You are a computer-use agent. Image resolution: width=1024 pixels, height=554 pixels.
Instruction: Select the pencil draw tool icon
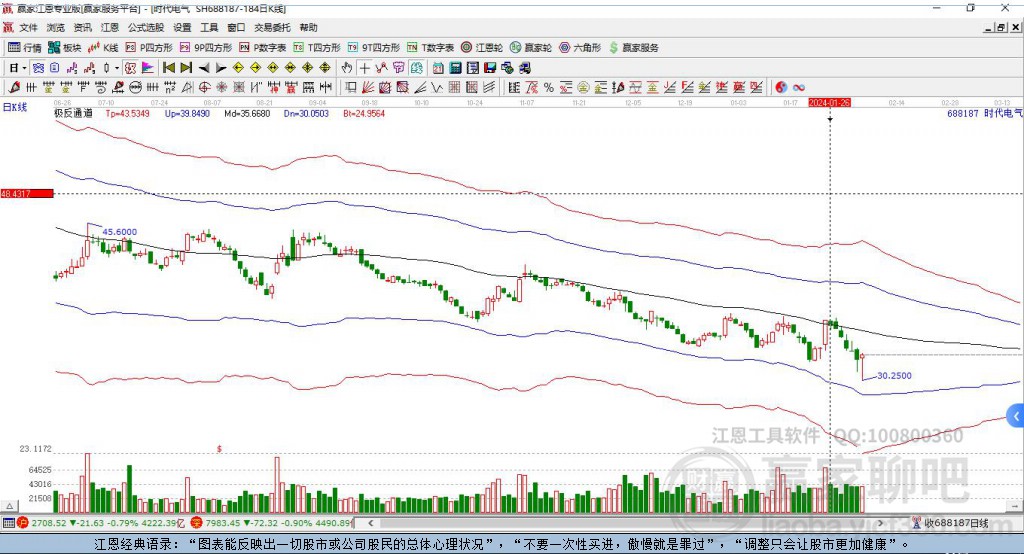[14, 88]
